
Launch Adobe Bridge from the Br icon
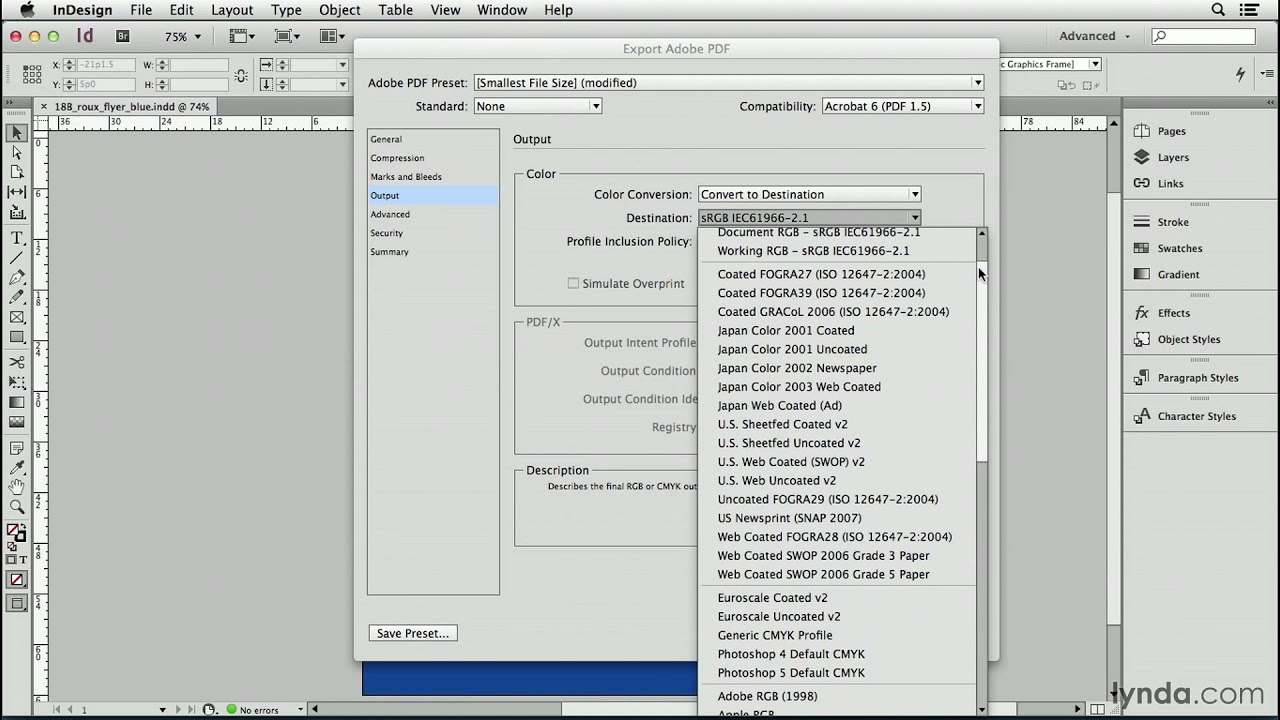pos(123,36)
